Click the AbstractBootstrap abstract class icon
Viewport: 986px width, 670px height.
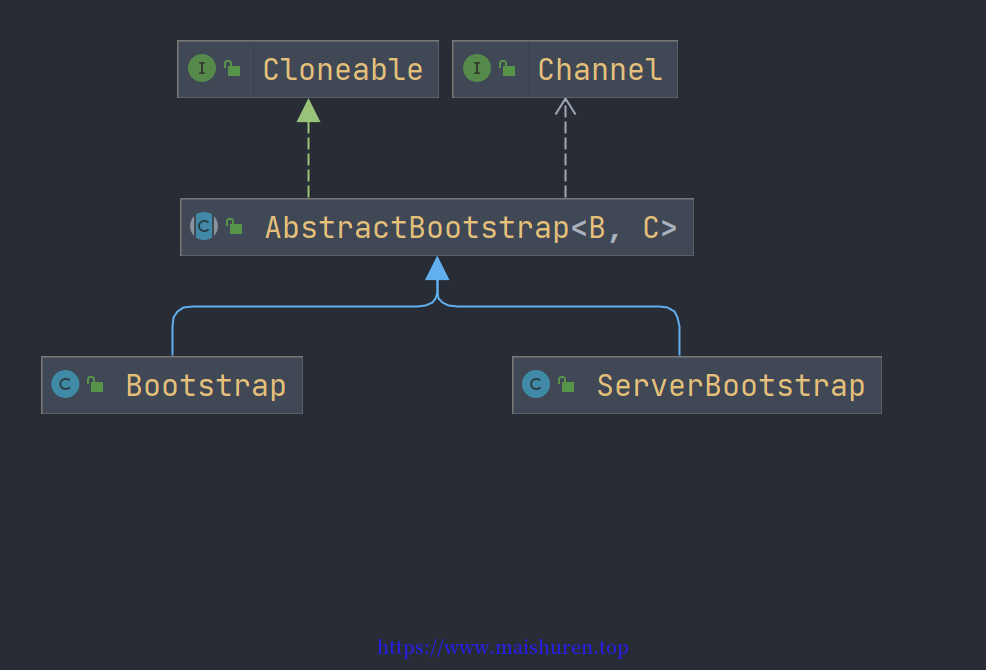(204, 226)
